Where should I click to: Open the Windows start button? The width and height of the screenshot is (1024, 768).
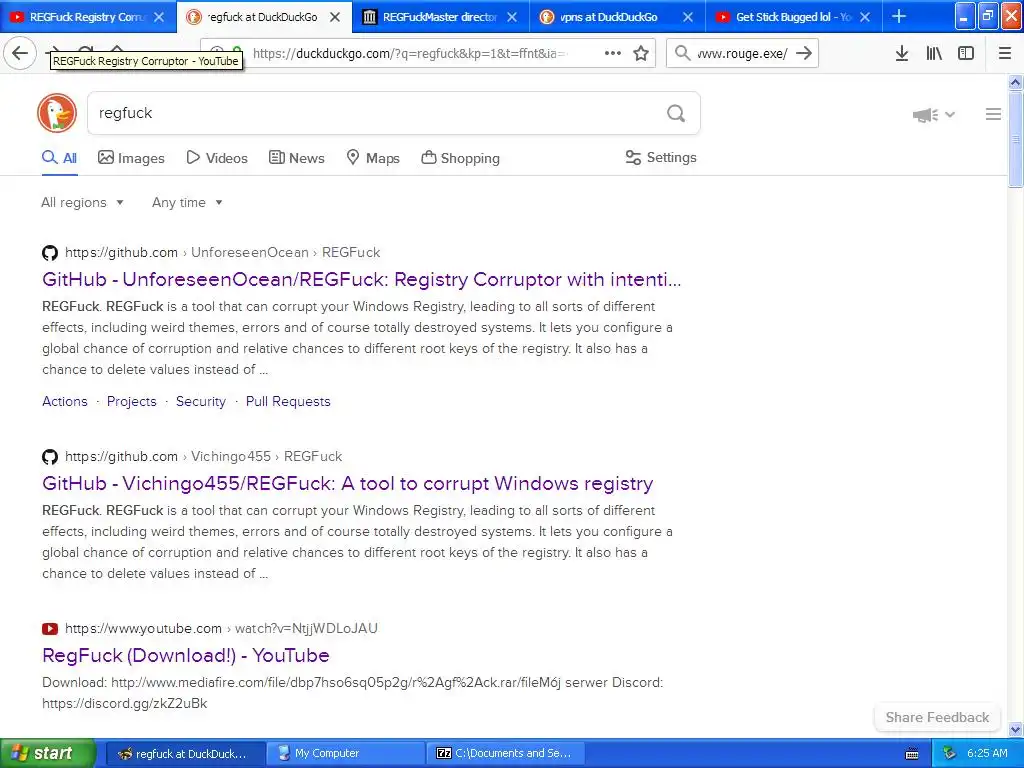coord(48,754)
